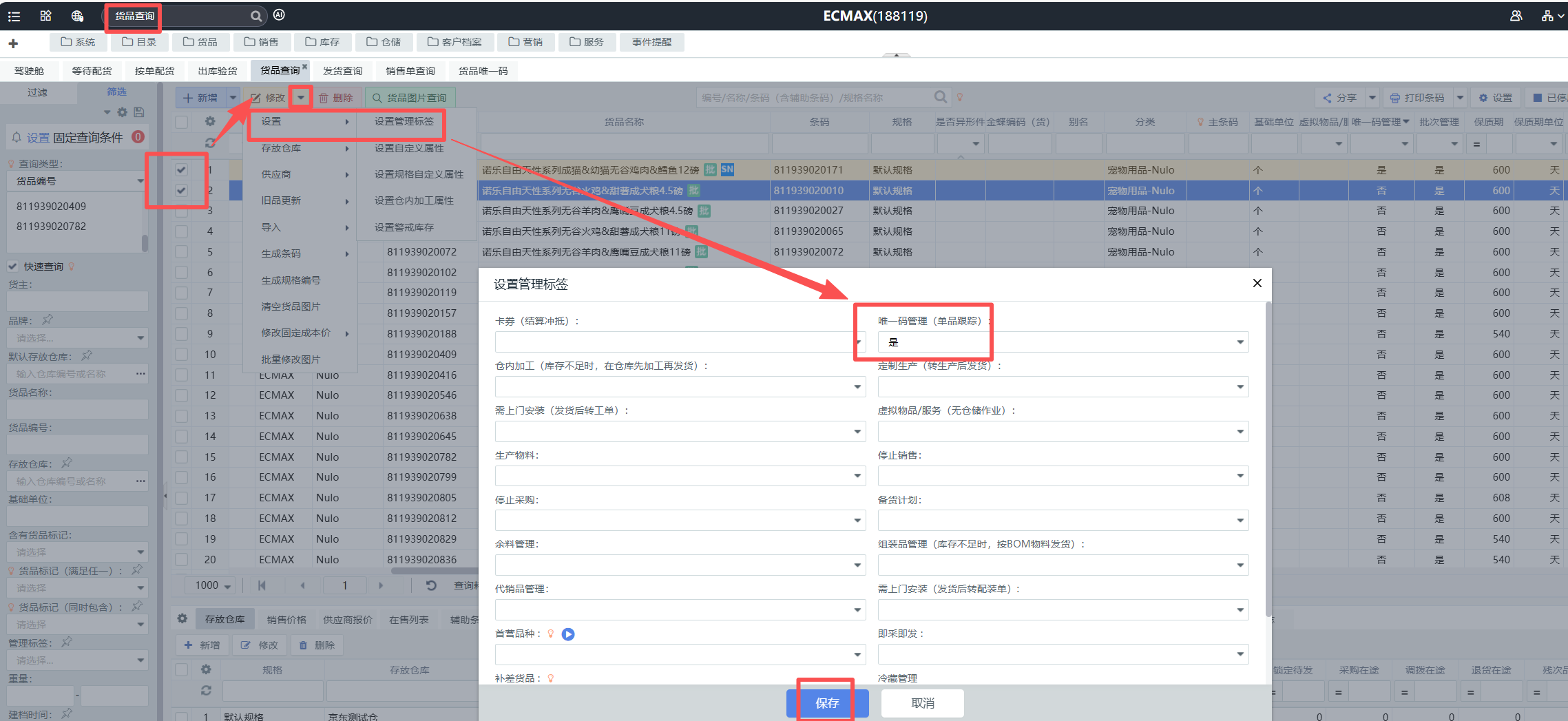Click the refresh icon below grid gear
Viewport: 1568px width, 721px height.
[x=210, y=143]
